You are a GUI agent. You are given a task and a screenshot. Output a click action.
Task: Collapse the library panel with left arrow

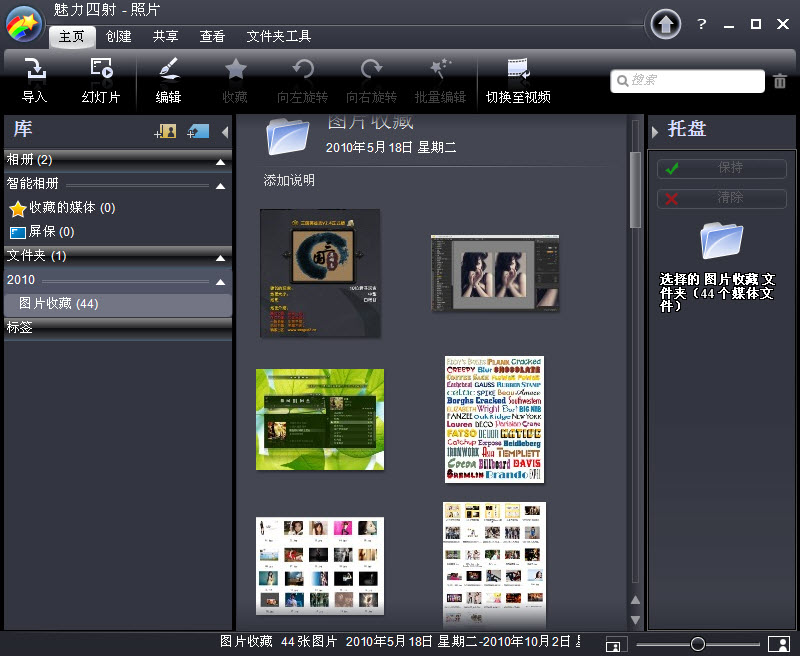pyautogui.click(x=225, y=132)
